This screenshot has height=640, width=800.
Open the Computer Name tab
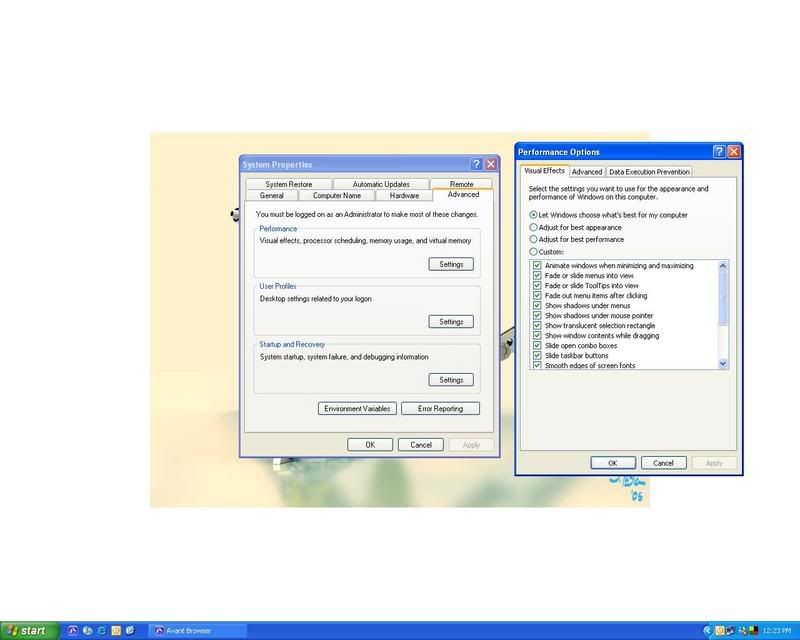click(337, 195)
